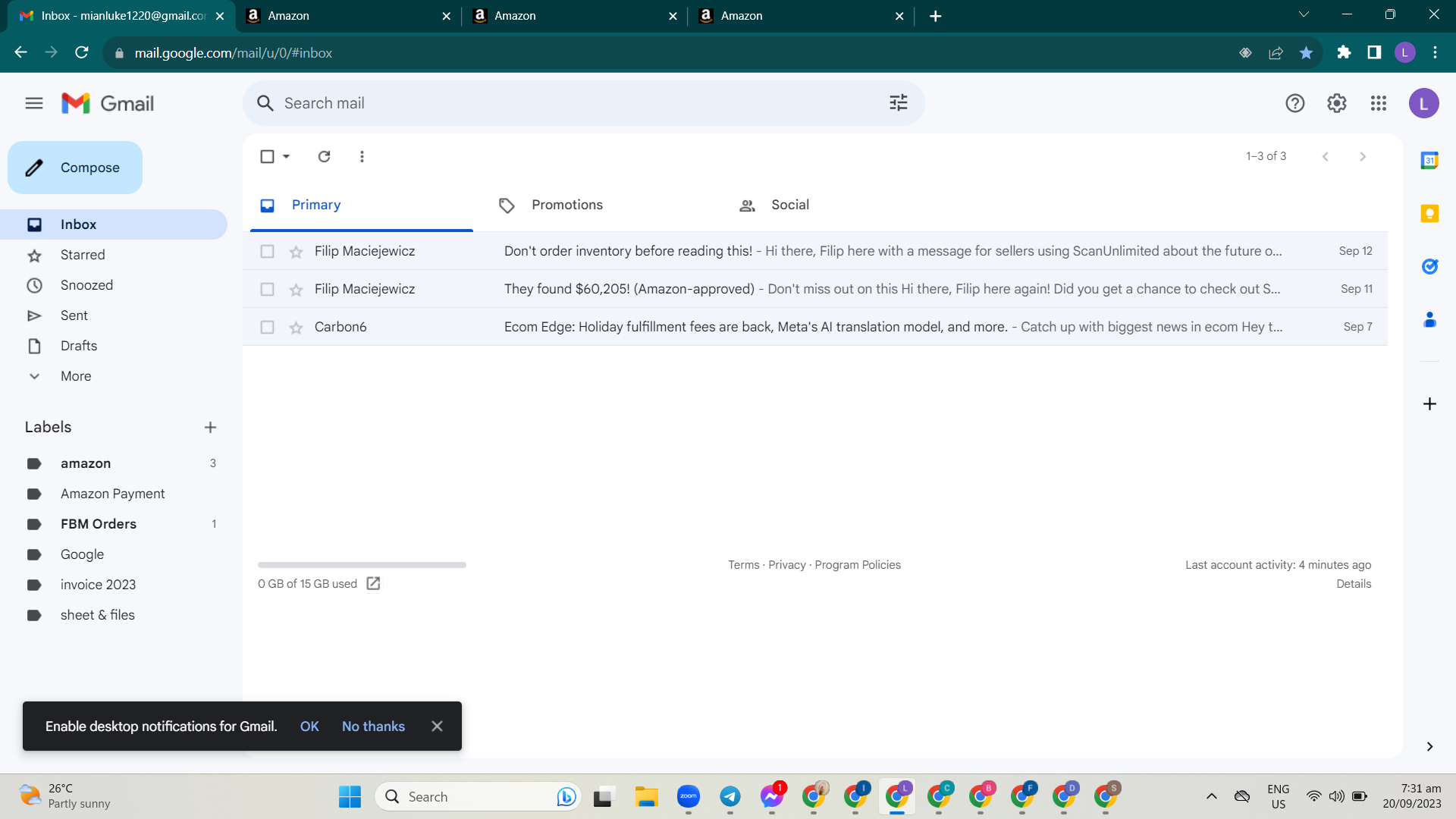Open the Google label

tap(114, 554)
